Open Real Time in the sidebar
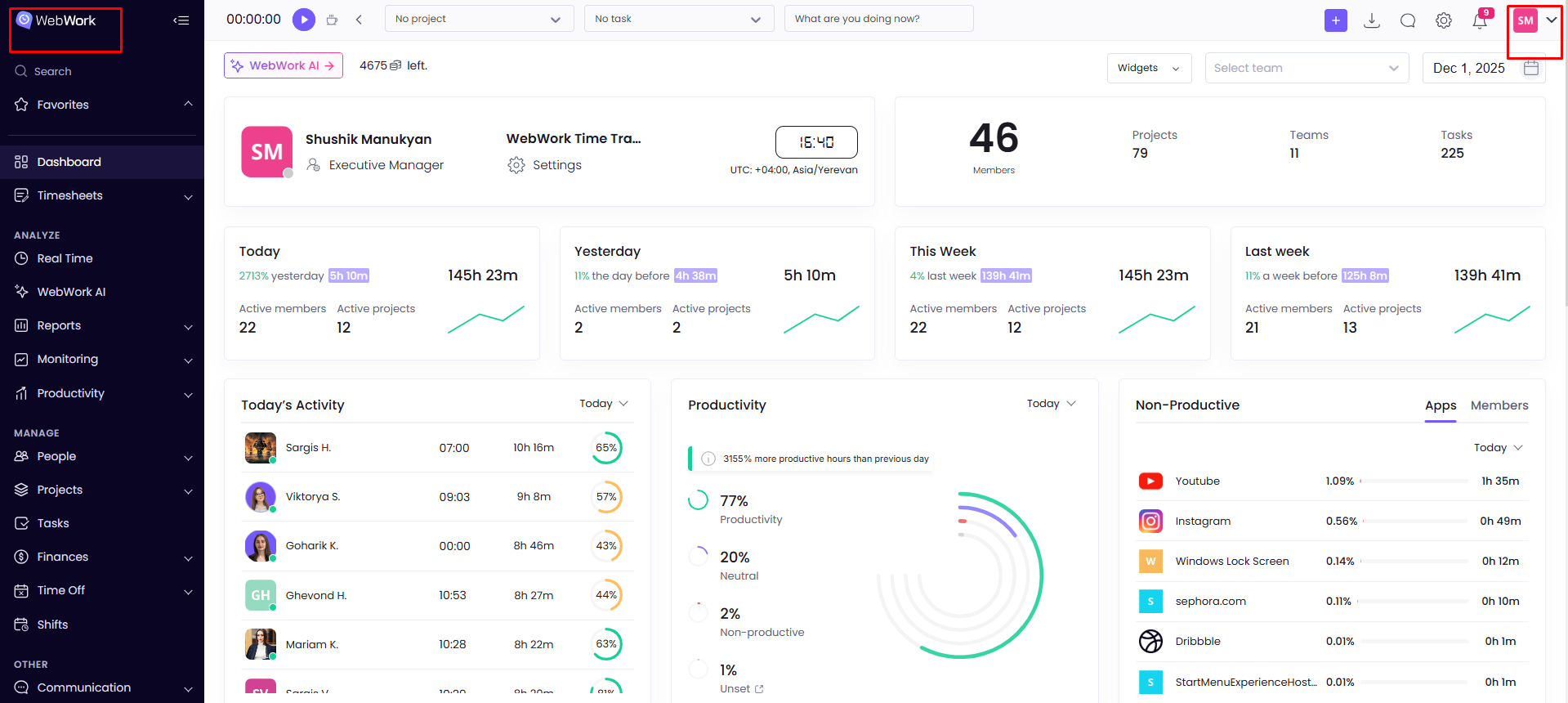 [65, 258]
